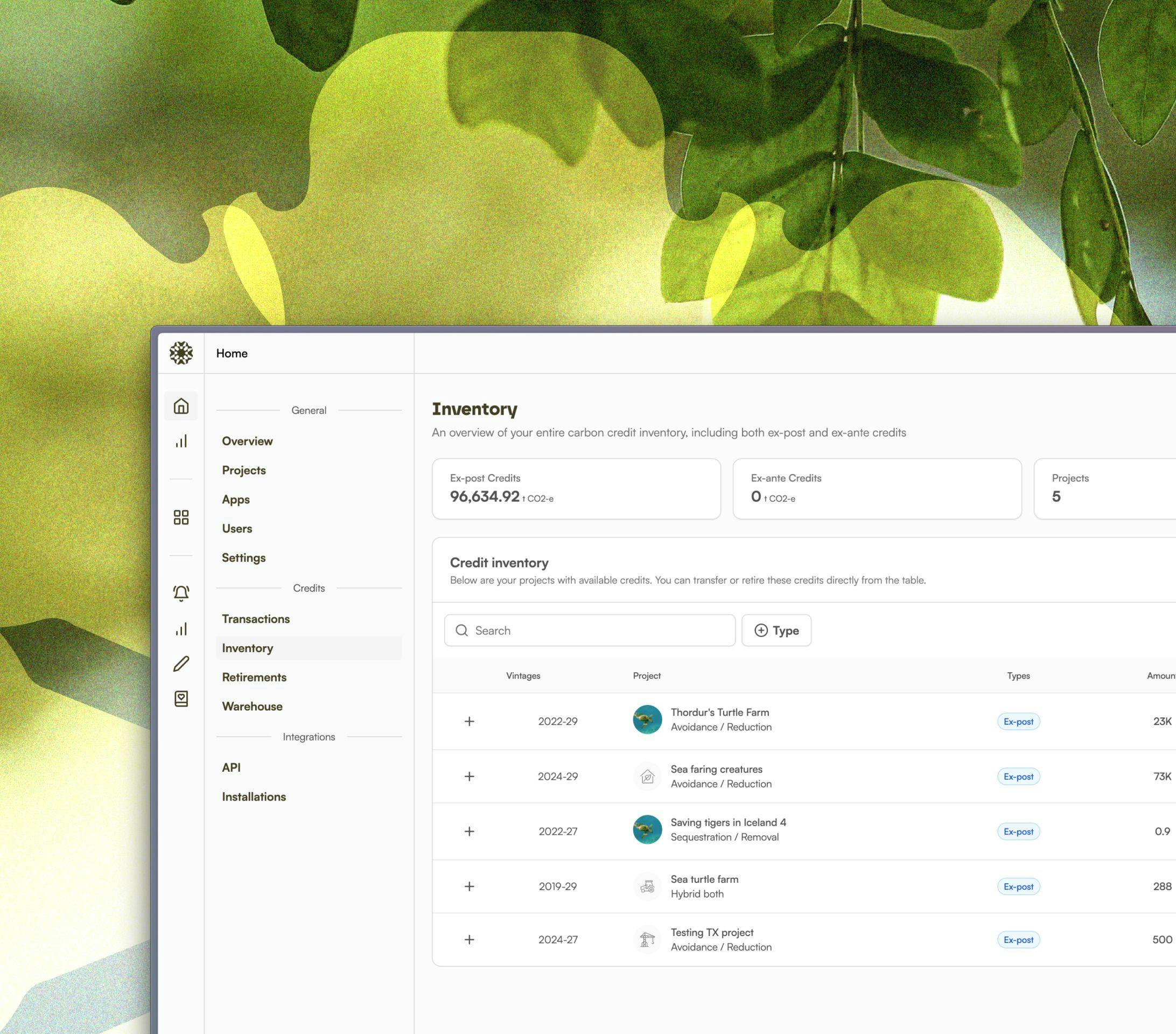This screenshot has height=1034, width=1176.
Task: Click the Analytics line chart icon
Action: coord(181,441)
